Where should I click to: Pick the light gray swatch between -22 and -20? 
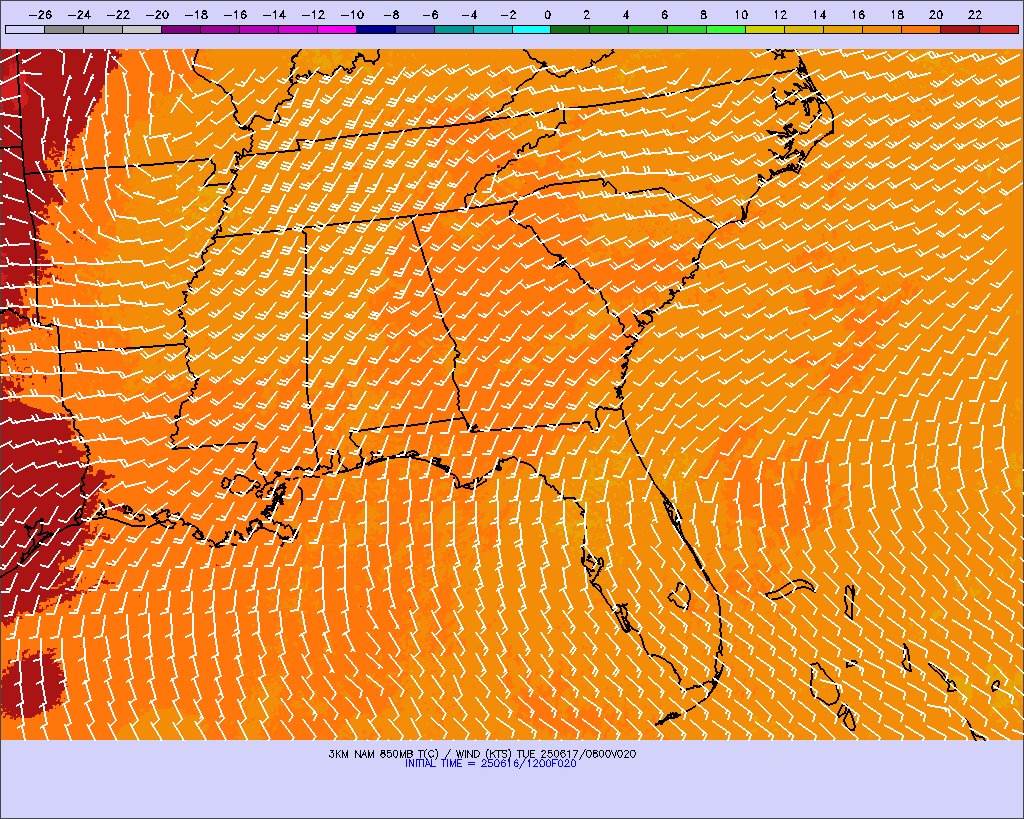(142, 29)
